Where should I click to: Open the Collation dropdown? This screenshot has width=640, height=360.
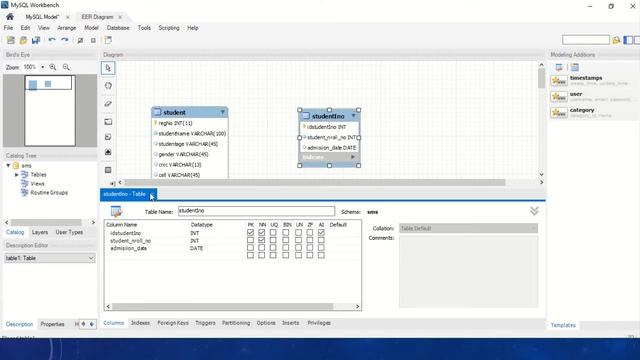click(469, 228)
